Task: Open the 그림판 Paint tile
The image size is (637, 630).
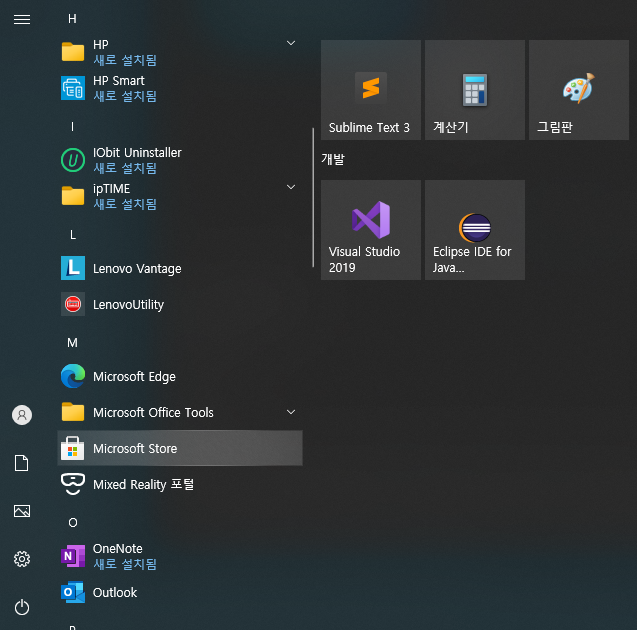Action: (579, 90)
